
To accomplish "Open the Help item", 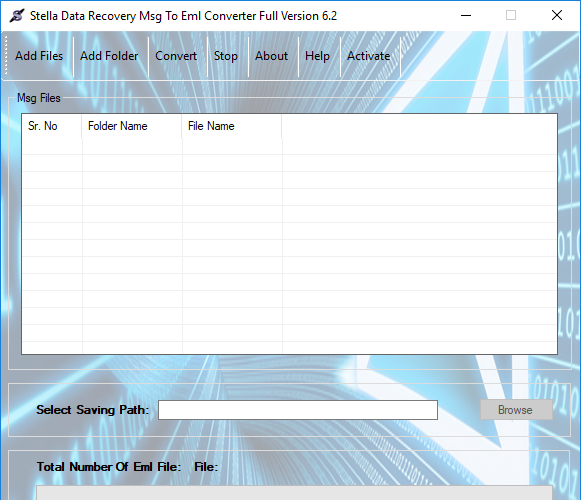I will 317,56.
